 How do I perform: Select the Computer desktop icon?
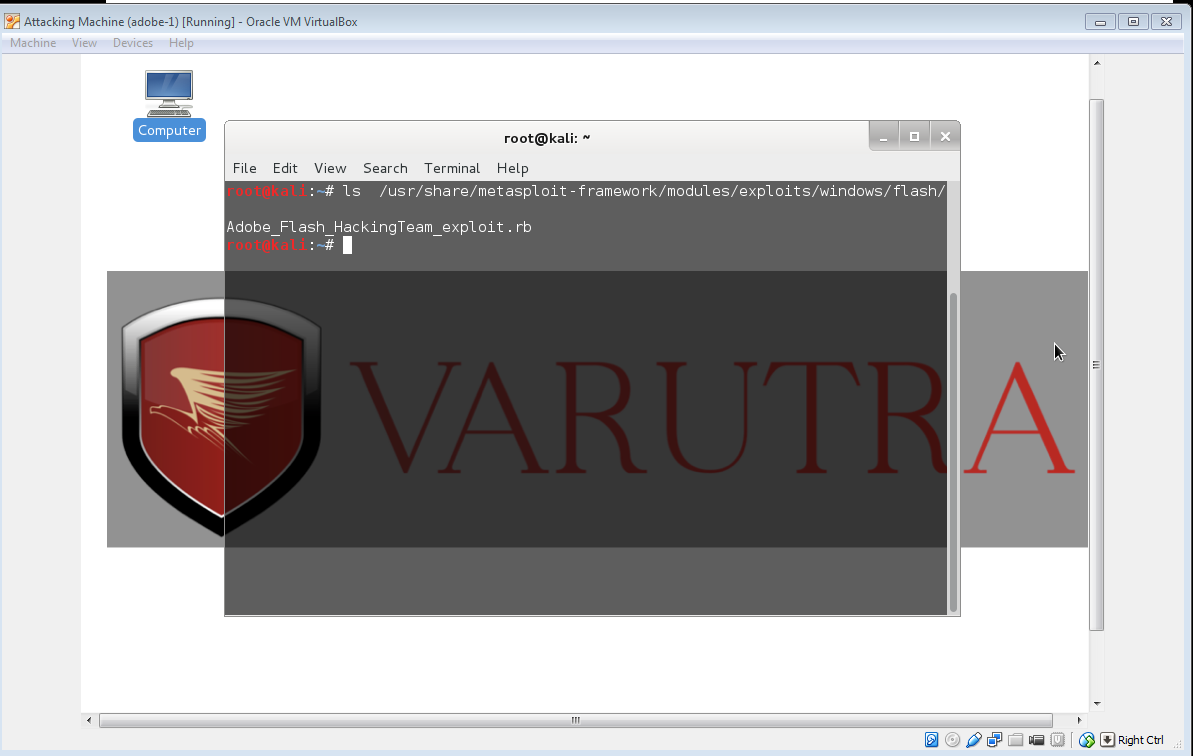(x=169, y=105)
